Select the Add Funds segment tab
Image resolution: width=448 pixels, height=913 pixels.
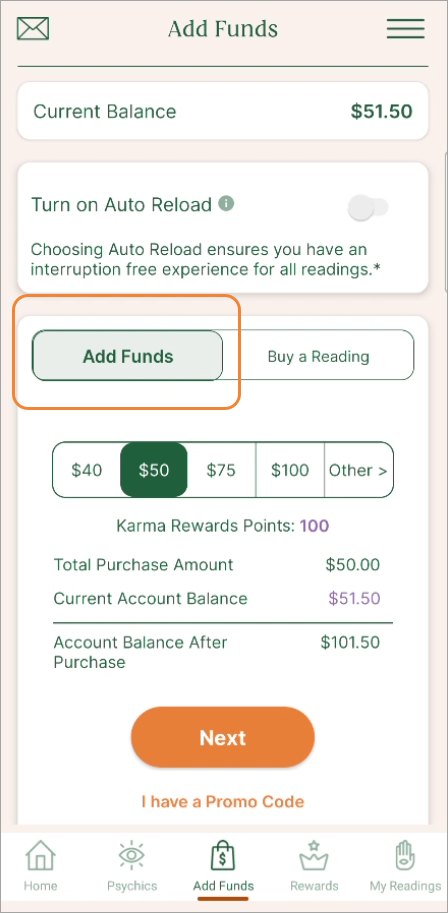pyautogui.click(x=128, y=356)
